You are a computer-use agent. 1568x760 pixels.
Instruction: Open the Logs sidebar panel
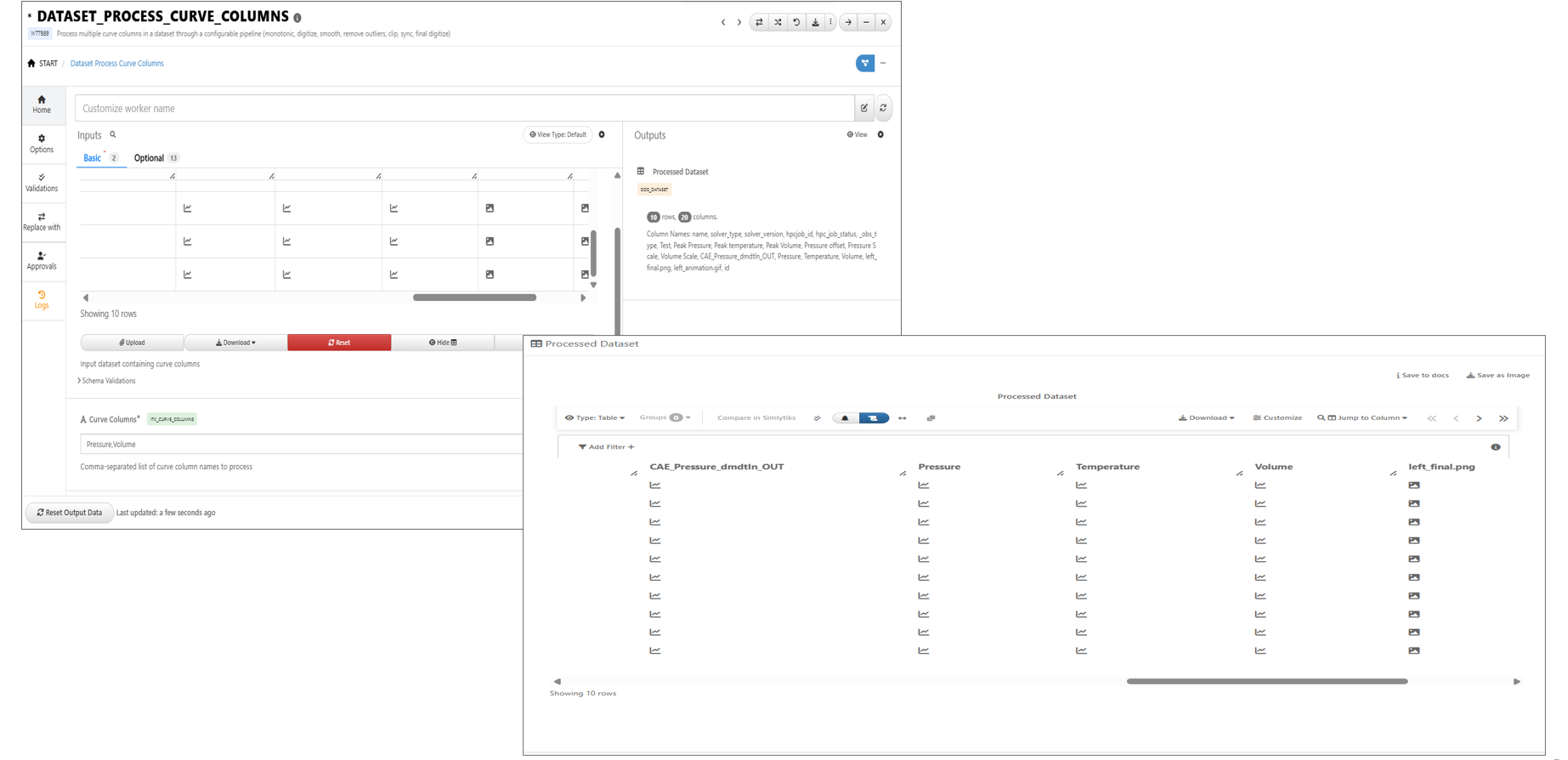tap(42, 299)
